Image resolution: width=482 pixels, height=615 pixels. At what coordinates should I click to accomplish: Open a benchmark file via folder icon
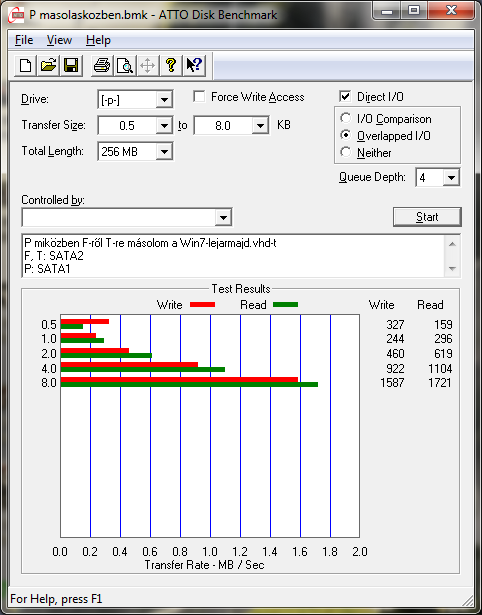pos(48,65)
